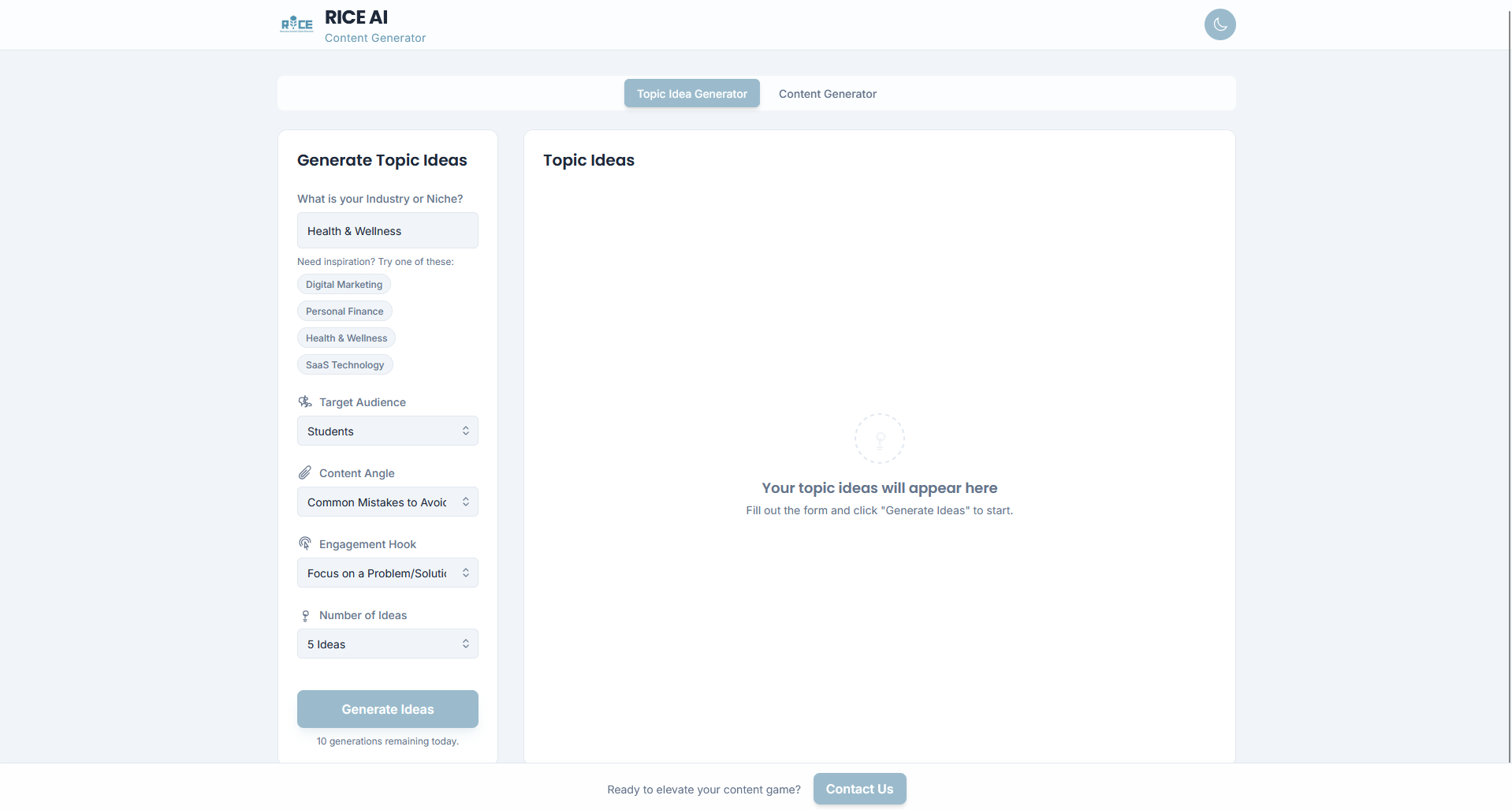The image size is (1512, 810).
Task: Toggle dark mode with moon icon
Action: click(1220, 24)
